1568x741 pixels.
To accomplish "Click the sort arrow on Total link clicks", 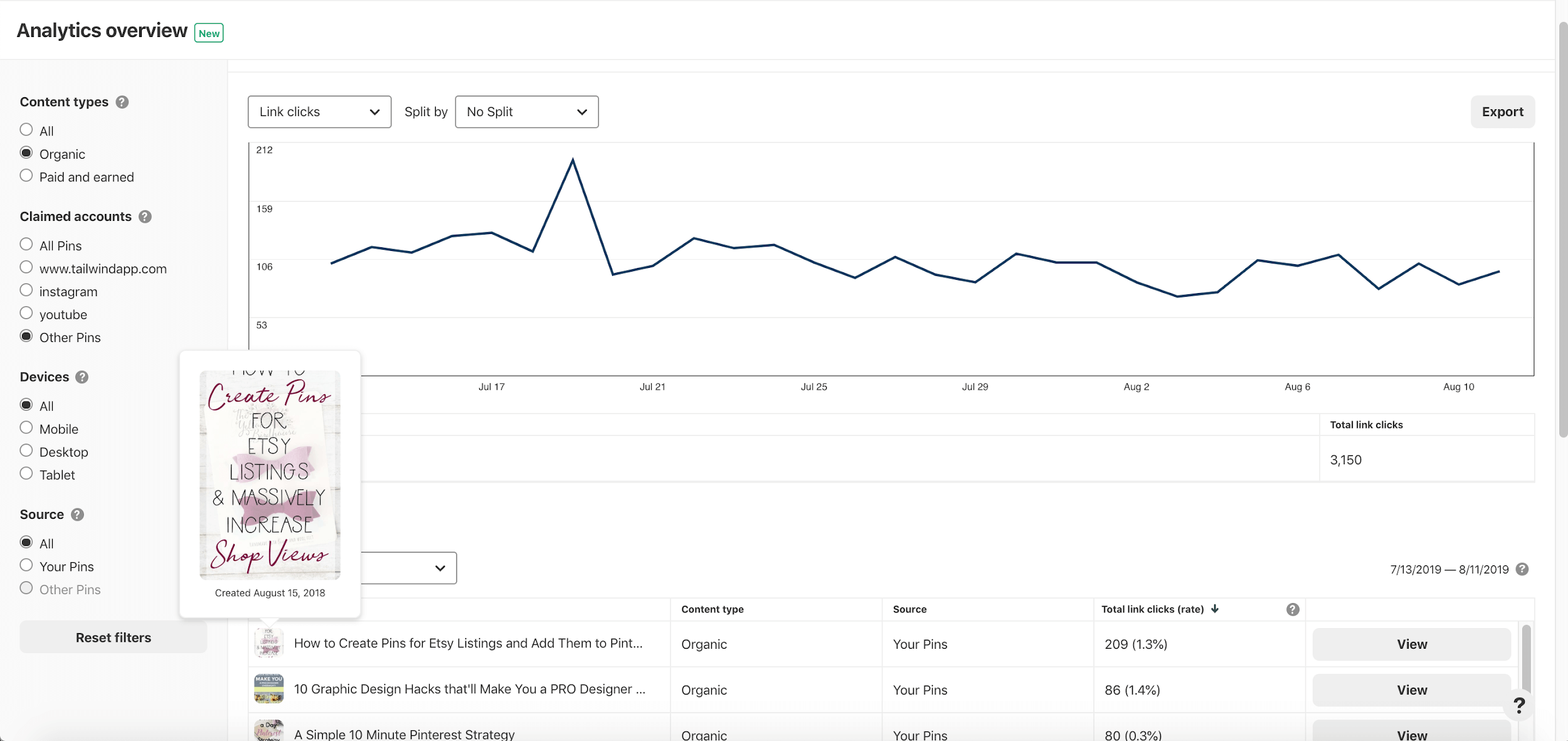I will (1215, 609).
